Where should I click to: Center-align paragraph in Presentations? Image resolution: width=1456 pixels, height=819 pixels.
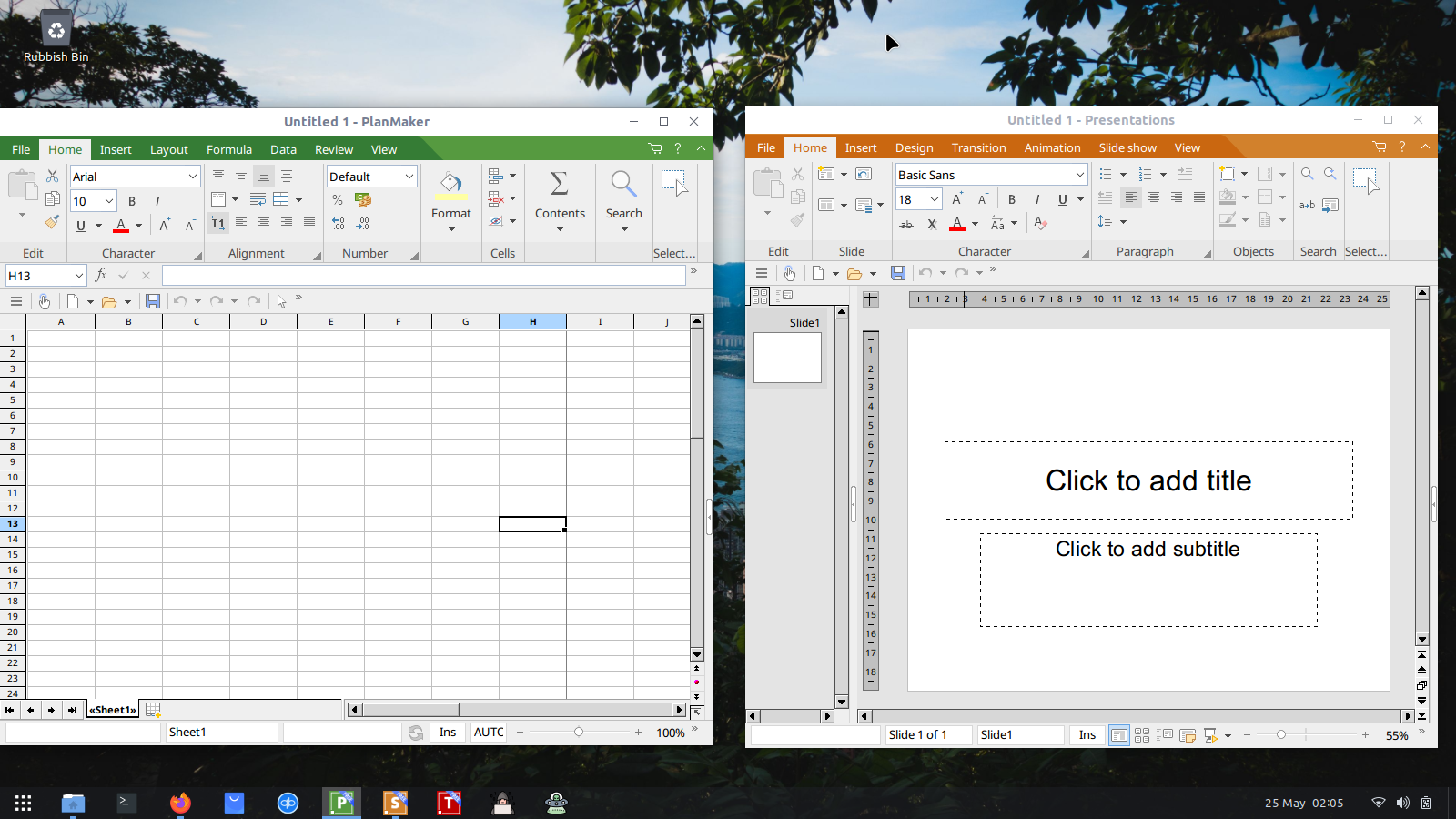[x=1154, y=197]
